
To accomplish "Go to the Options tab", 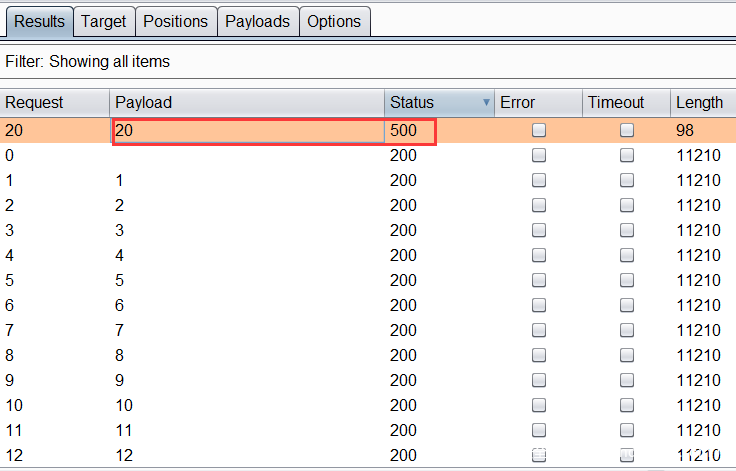I will (x=334, y=21).
